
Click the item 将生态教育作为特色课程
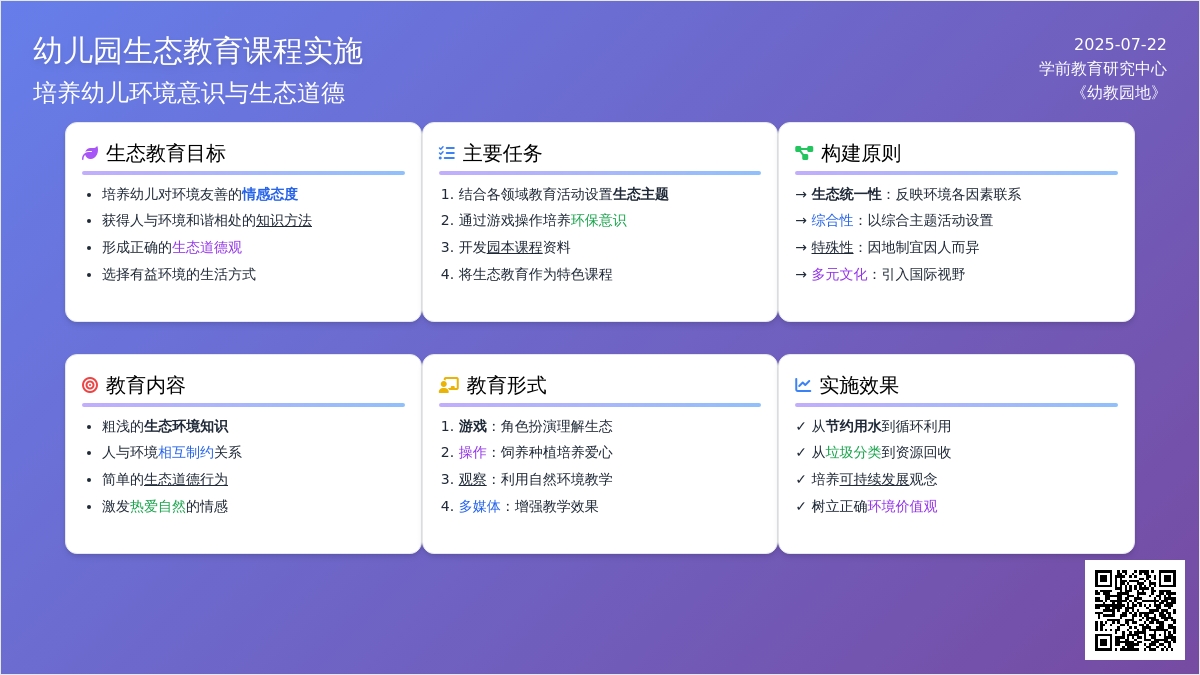(x=536, y=274)
